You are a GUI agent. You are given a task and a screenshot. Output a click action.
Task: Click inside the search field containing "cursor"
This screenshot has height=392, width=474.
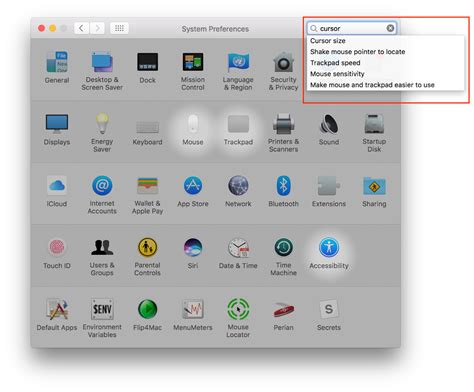tap(352, 28)
